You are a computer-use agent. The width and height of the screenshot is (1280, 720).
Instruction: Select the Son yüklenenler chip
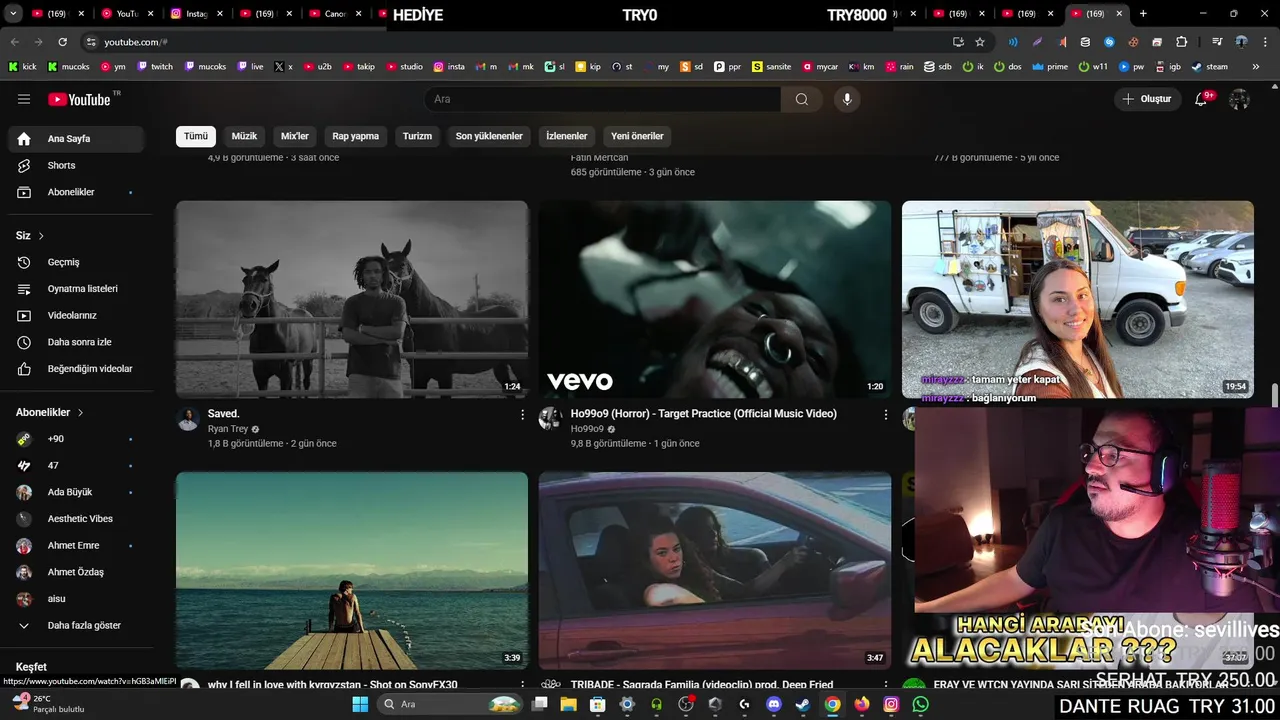[489, 136]
